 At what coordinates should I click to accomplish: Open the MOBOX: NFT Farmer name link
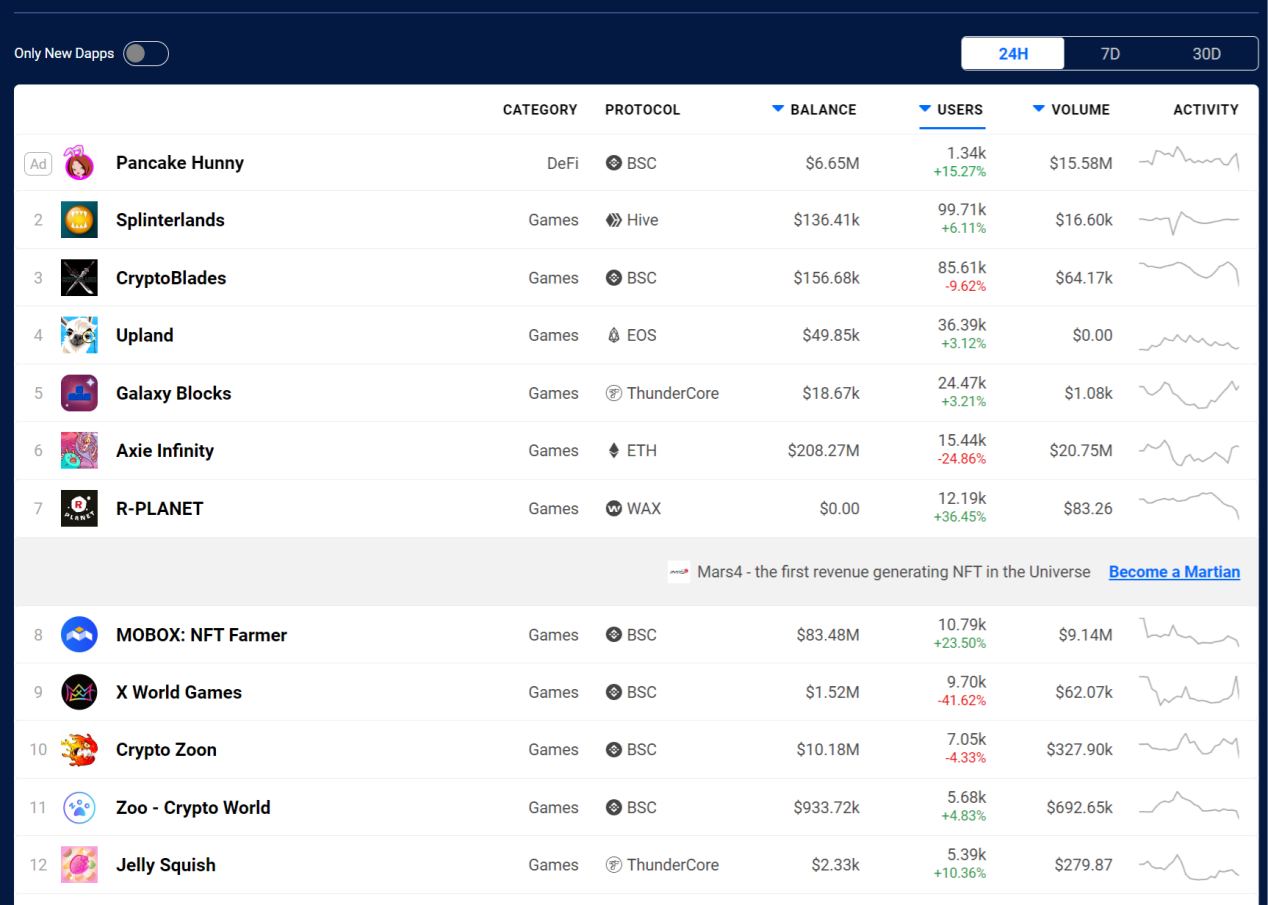pyautogui.click(x=201, y=635)
